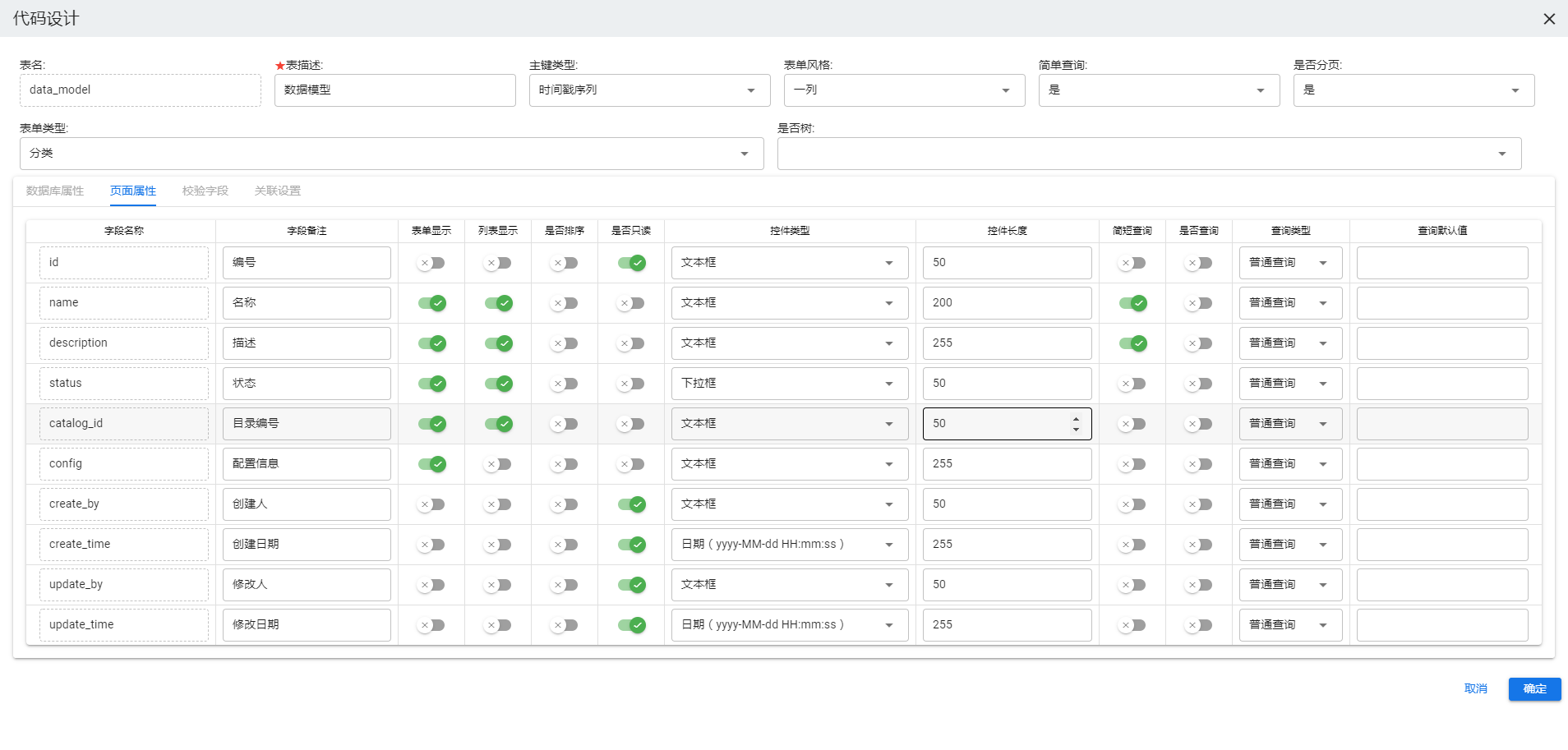Click 字段名称 field showing status
The image size is (1568, 750).
(x=124, y=384)
